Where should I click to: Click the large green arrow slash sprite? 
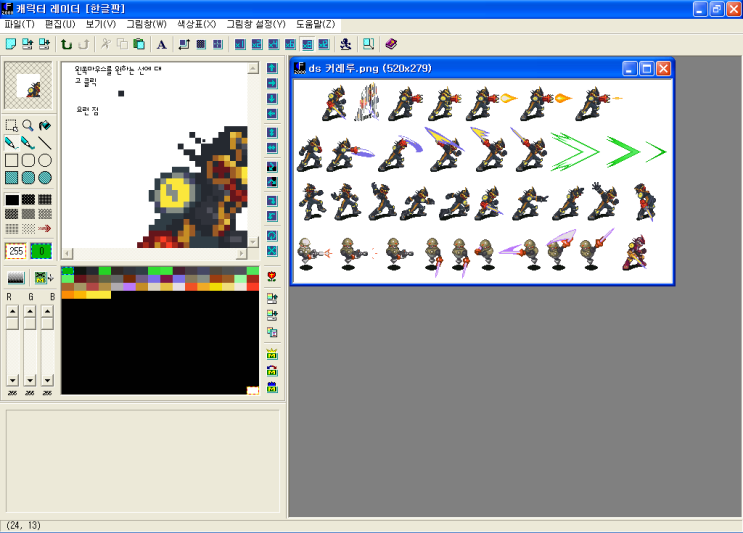(574, 152)
